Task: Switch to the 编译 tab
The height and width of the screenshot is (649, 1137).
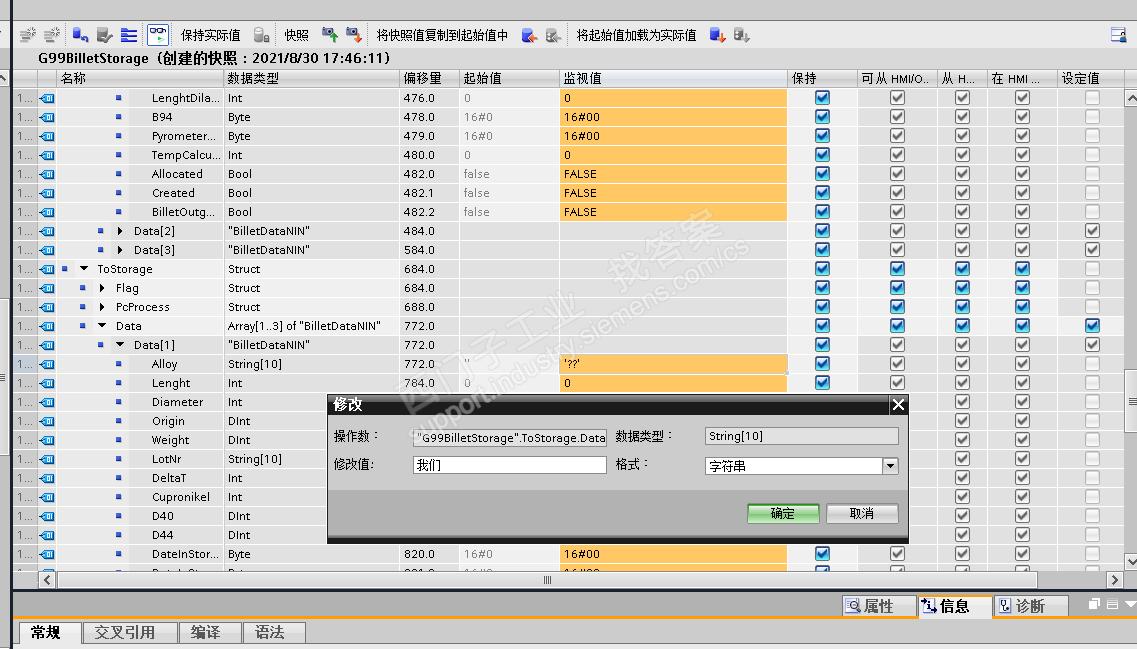Action: coord(210,632)
